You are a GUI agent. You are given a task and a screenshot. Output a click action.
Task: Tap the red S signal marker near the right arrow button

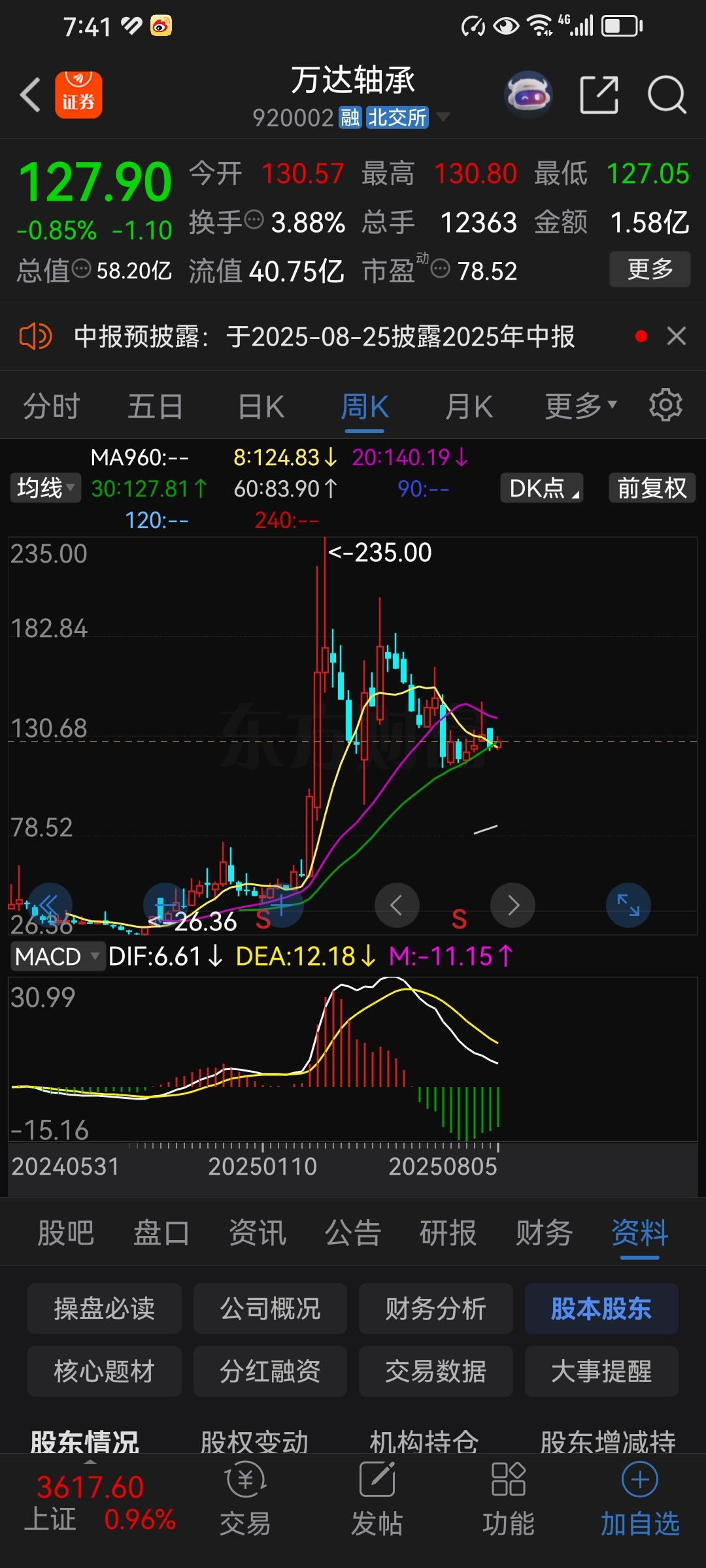point(460,919)
